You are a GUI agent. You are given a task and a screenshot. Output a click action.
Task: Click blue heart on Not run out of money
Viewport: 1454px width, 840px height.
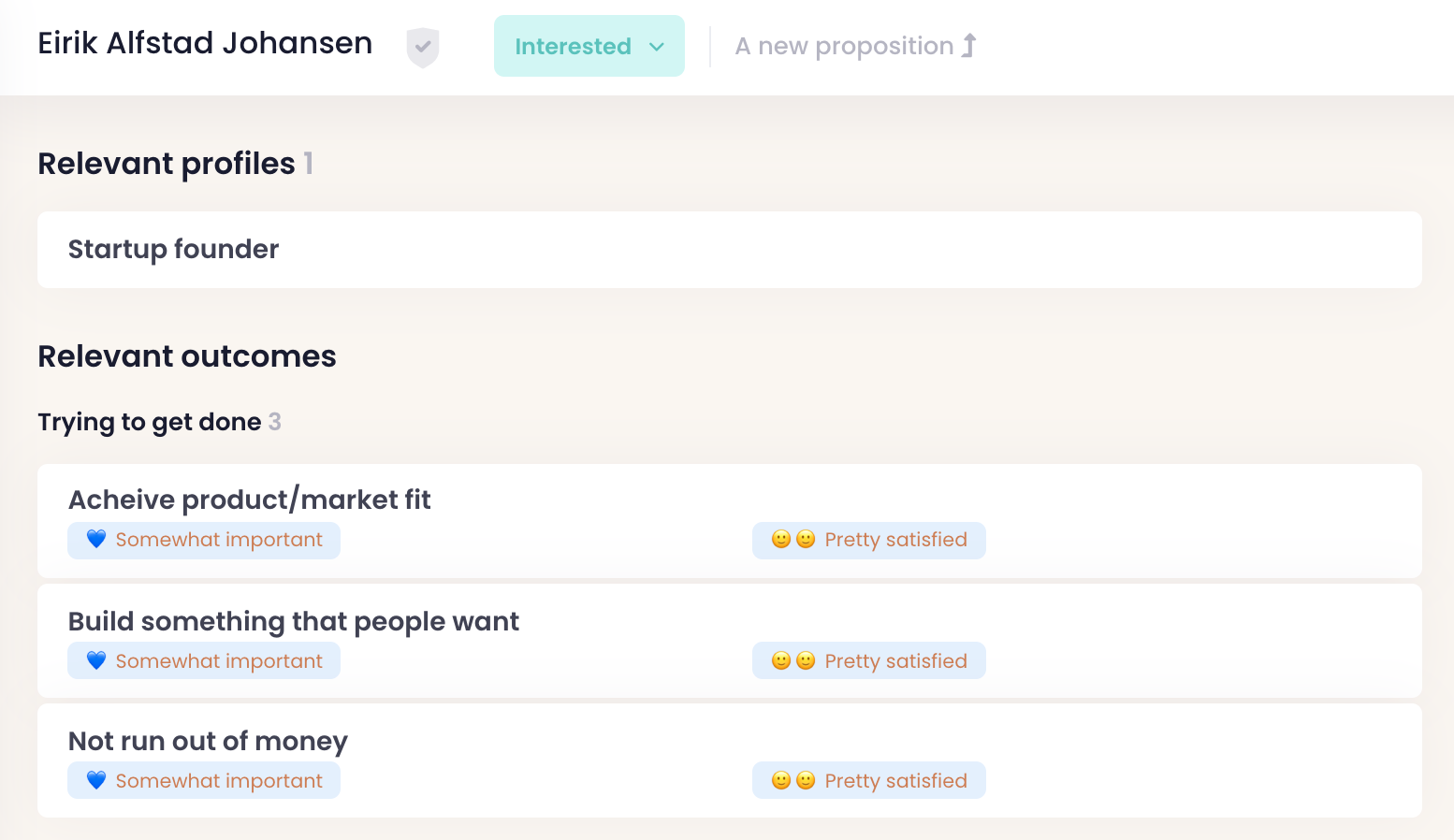pos(96,780)
